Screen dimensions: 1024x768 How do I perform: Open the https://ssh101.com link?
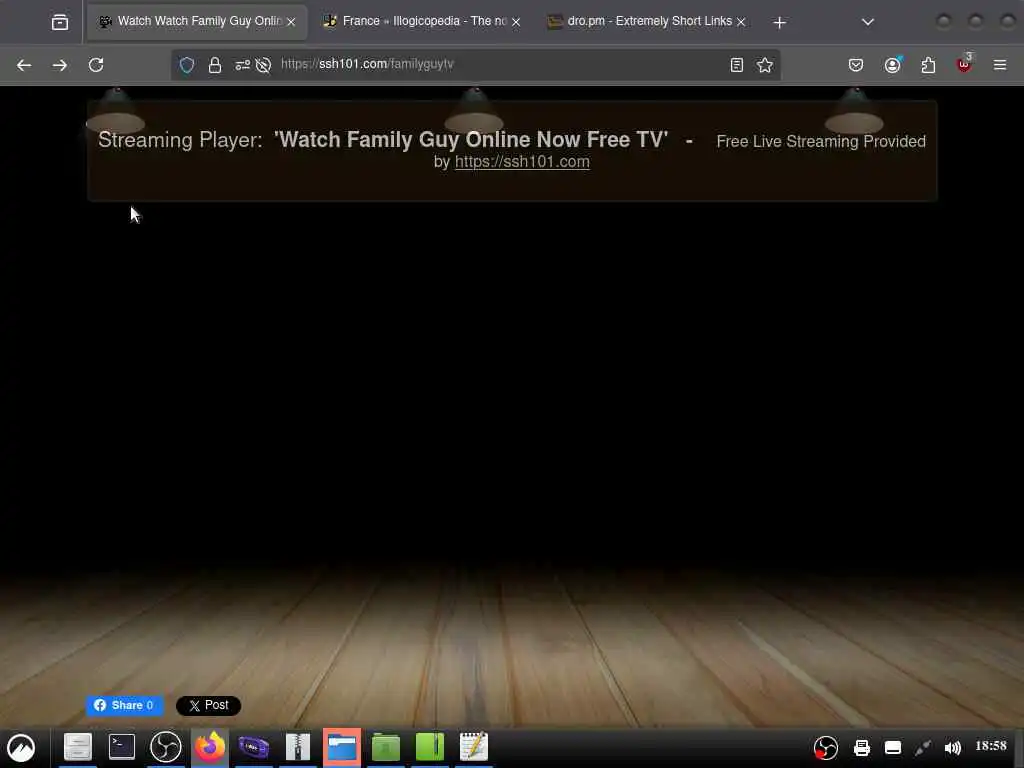coord(522,161)
